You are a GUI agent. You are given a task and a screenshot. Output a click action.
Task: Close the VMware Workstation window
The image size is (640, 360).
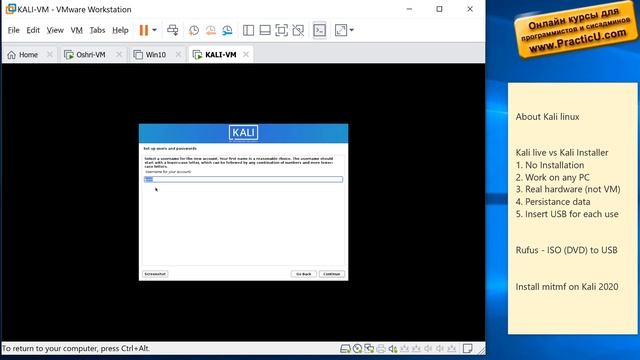pos(470,9)
